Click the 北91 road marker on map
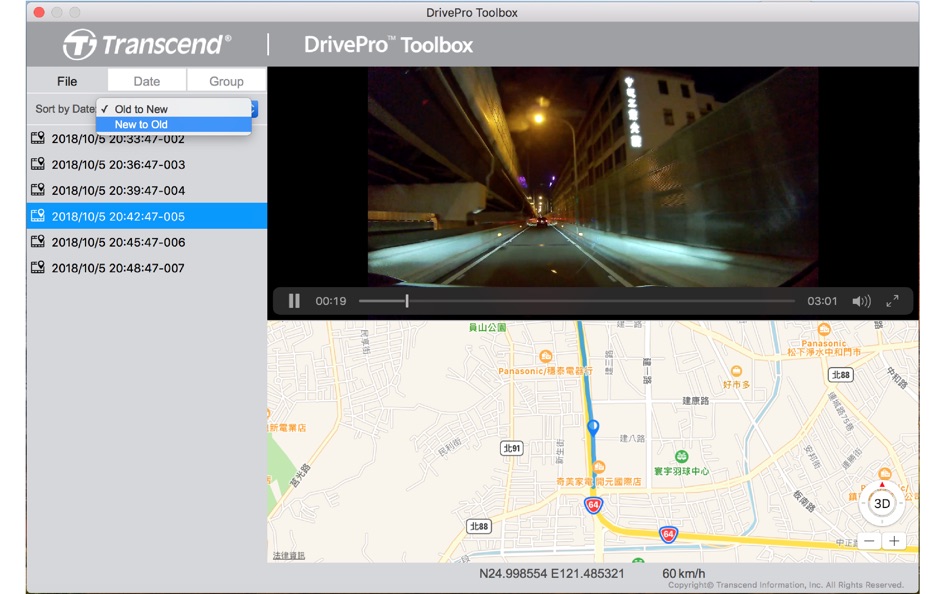The image size is (950, 594). [512, 448]
